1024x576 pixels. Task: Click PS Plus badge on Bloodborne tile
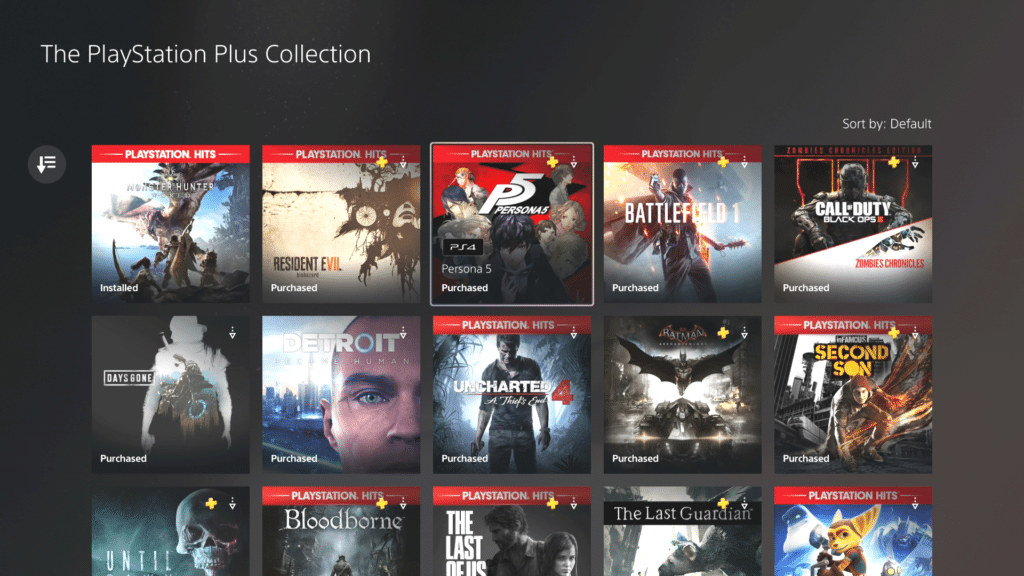(x=382, y=504)
